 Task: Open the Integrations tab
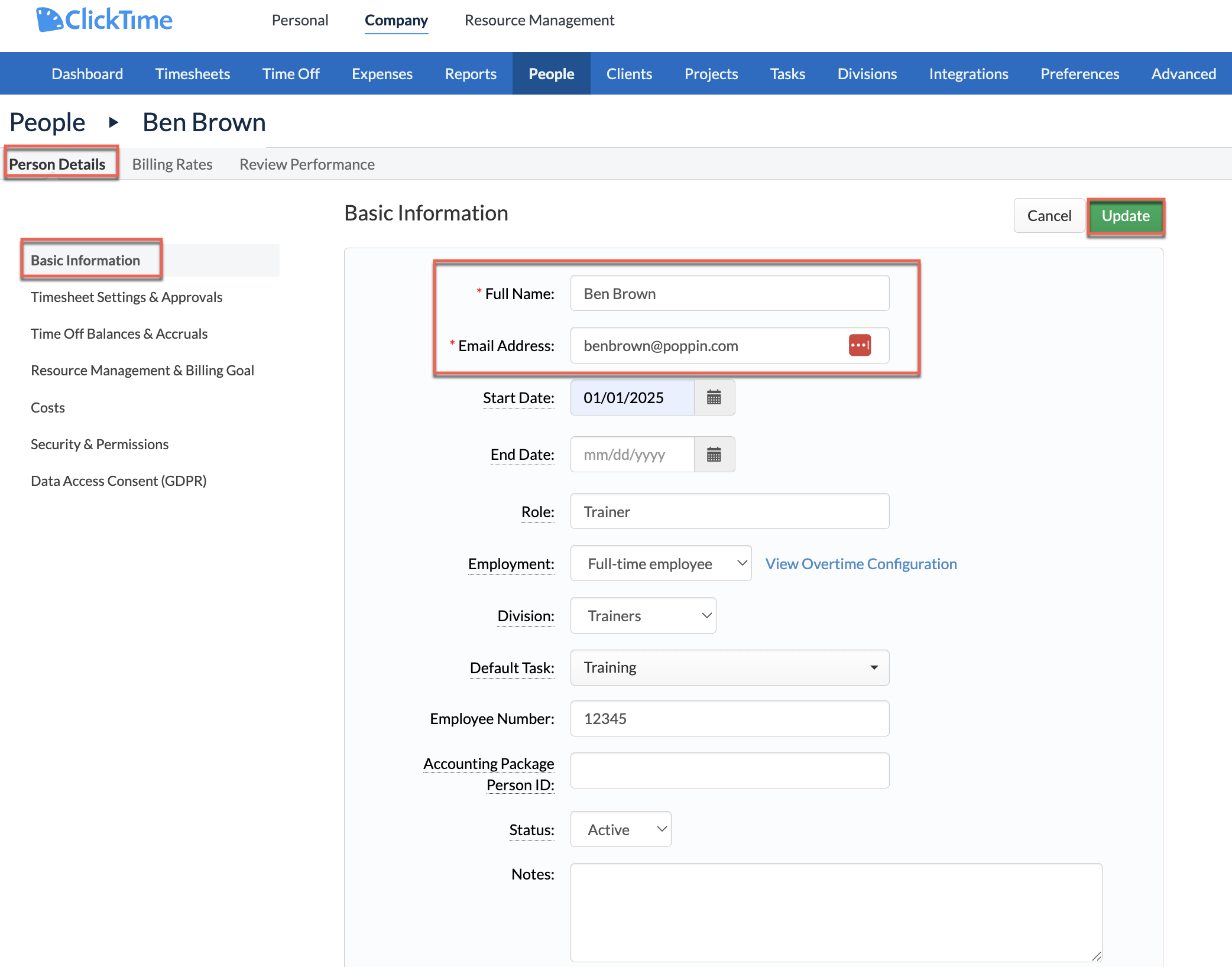point(968,74)
